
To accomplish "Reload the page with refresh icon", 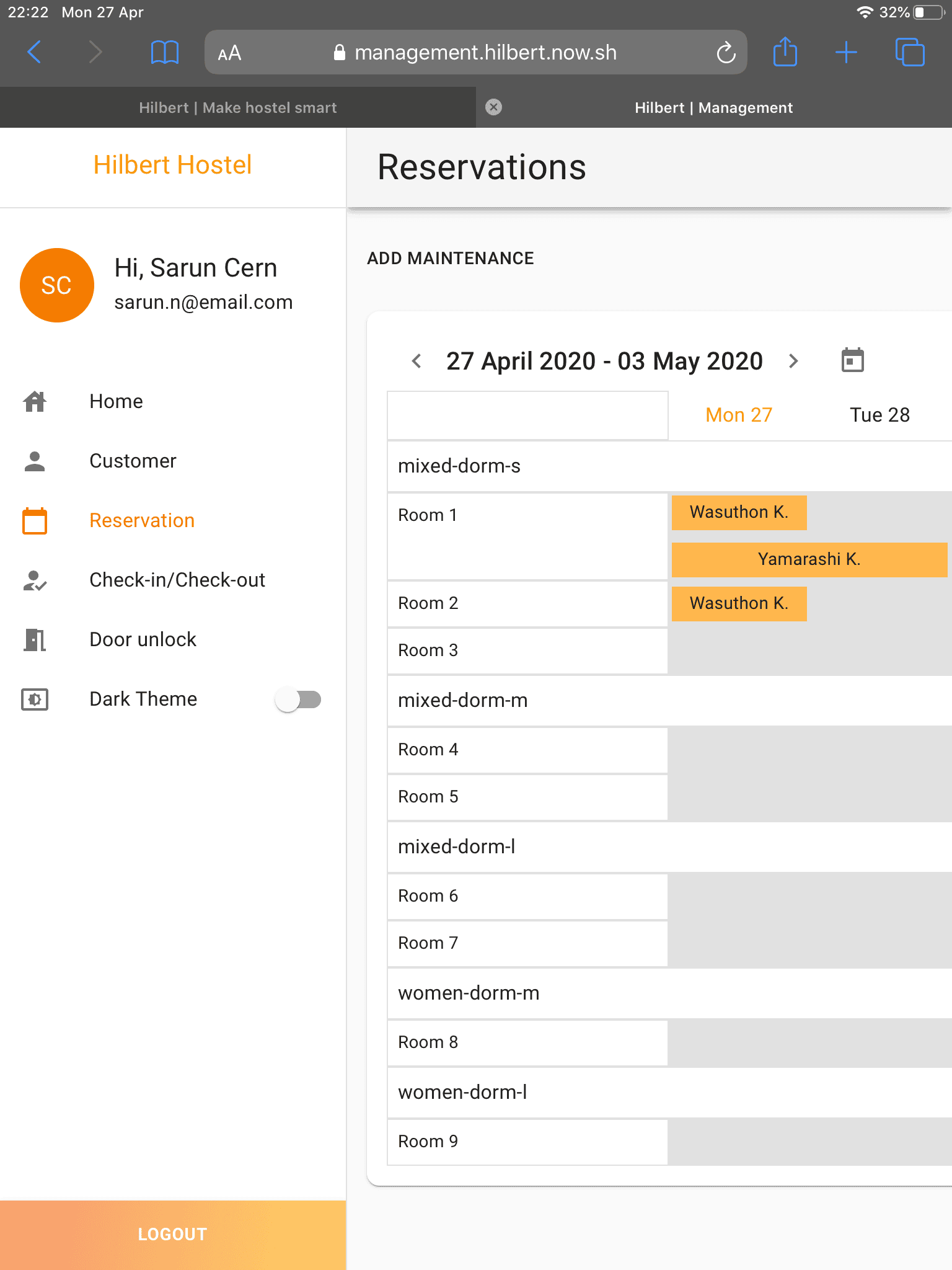I will tap(726, 53).
